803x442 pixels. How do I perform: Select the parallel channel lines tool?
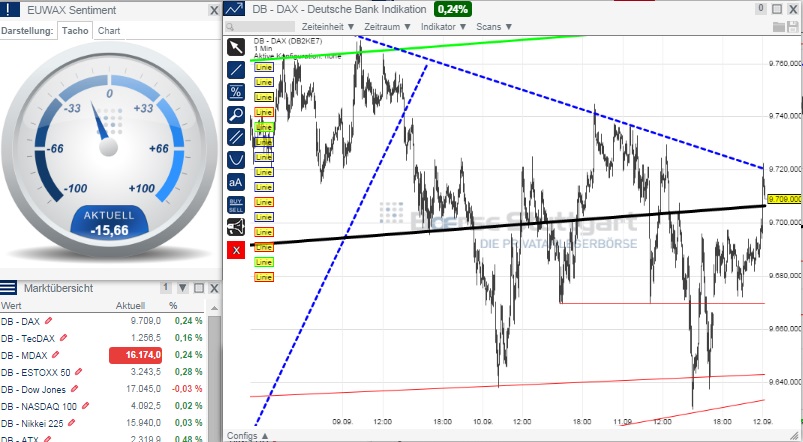click(x=236, y=137)
